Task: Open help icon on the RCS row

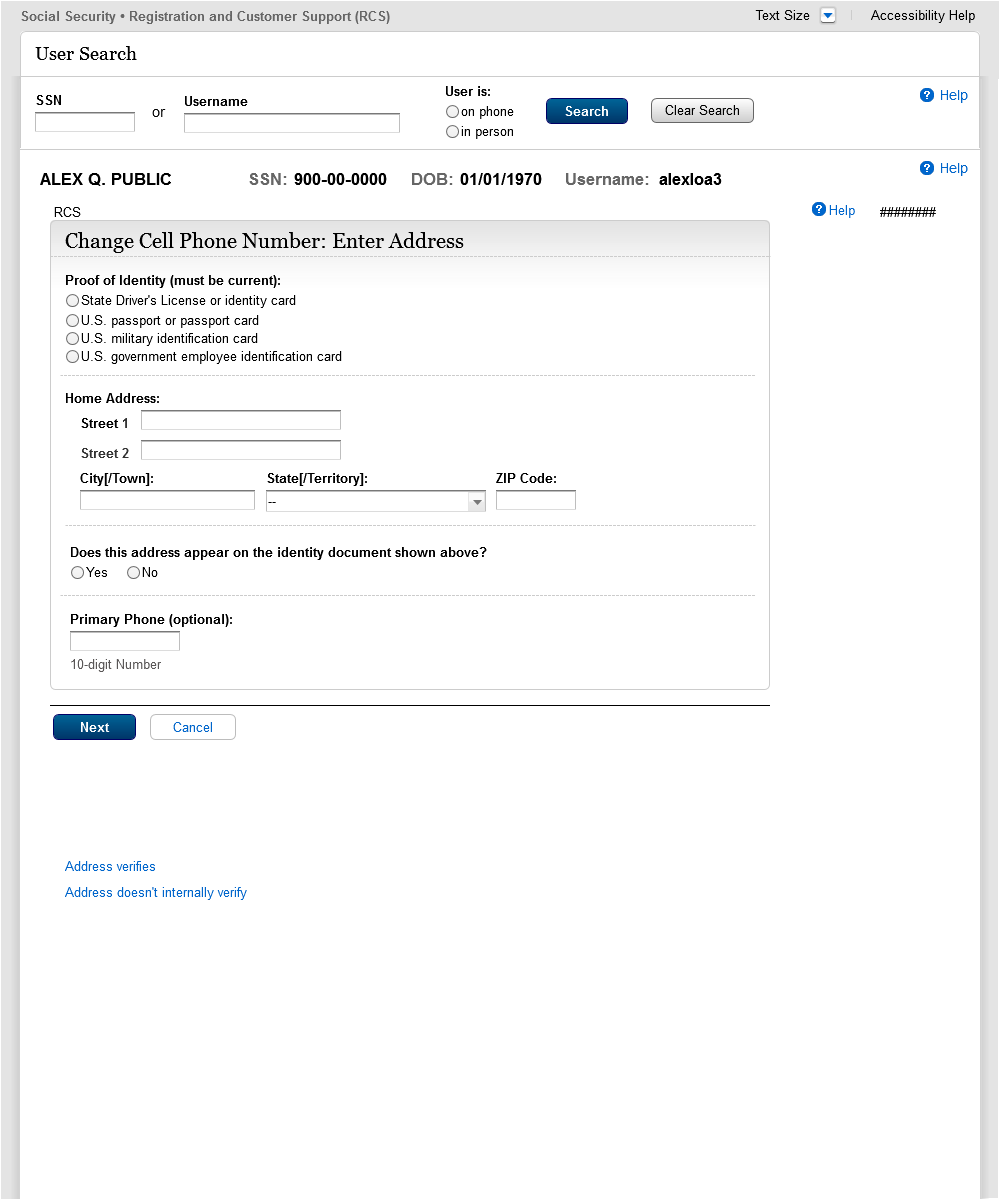Action: [x=819, y=210]
